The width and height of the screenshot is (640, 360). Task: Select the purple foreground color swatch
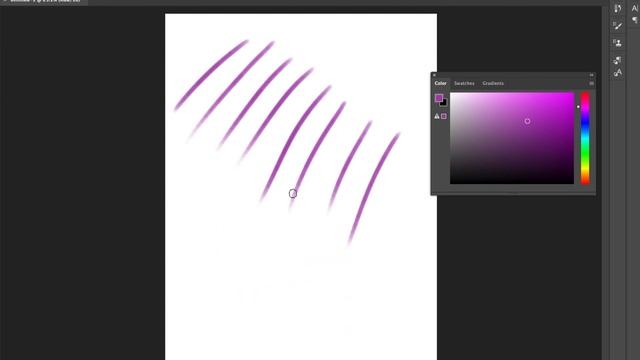point(439,98)
